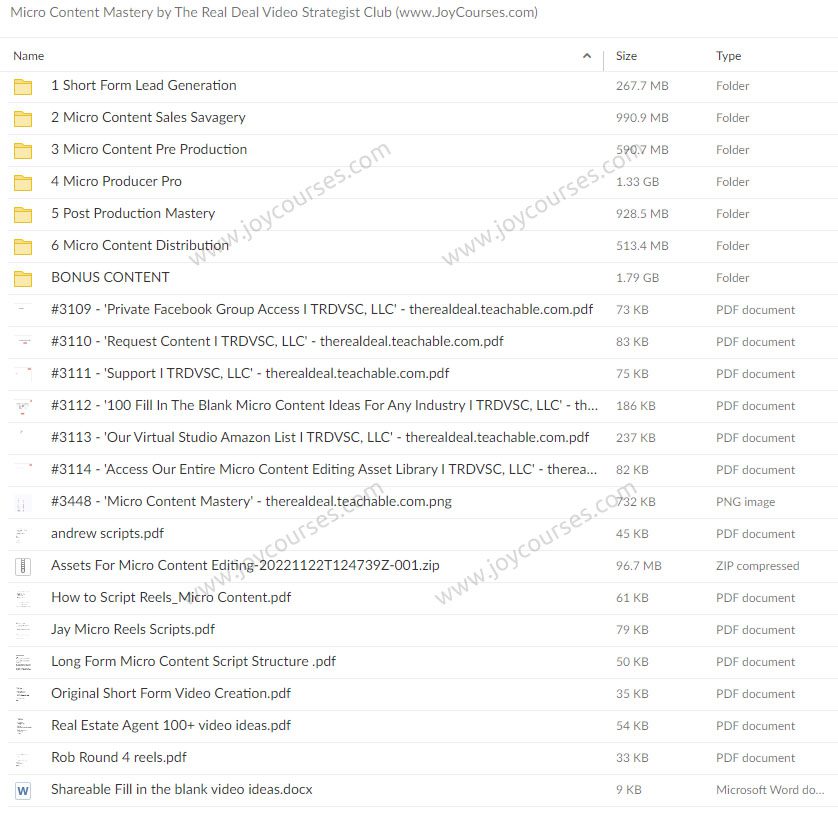The height and width of the screenshot is (817, 838).
Task: Click the 267.7 MB size value
Action: 642,86
